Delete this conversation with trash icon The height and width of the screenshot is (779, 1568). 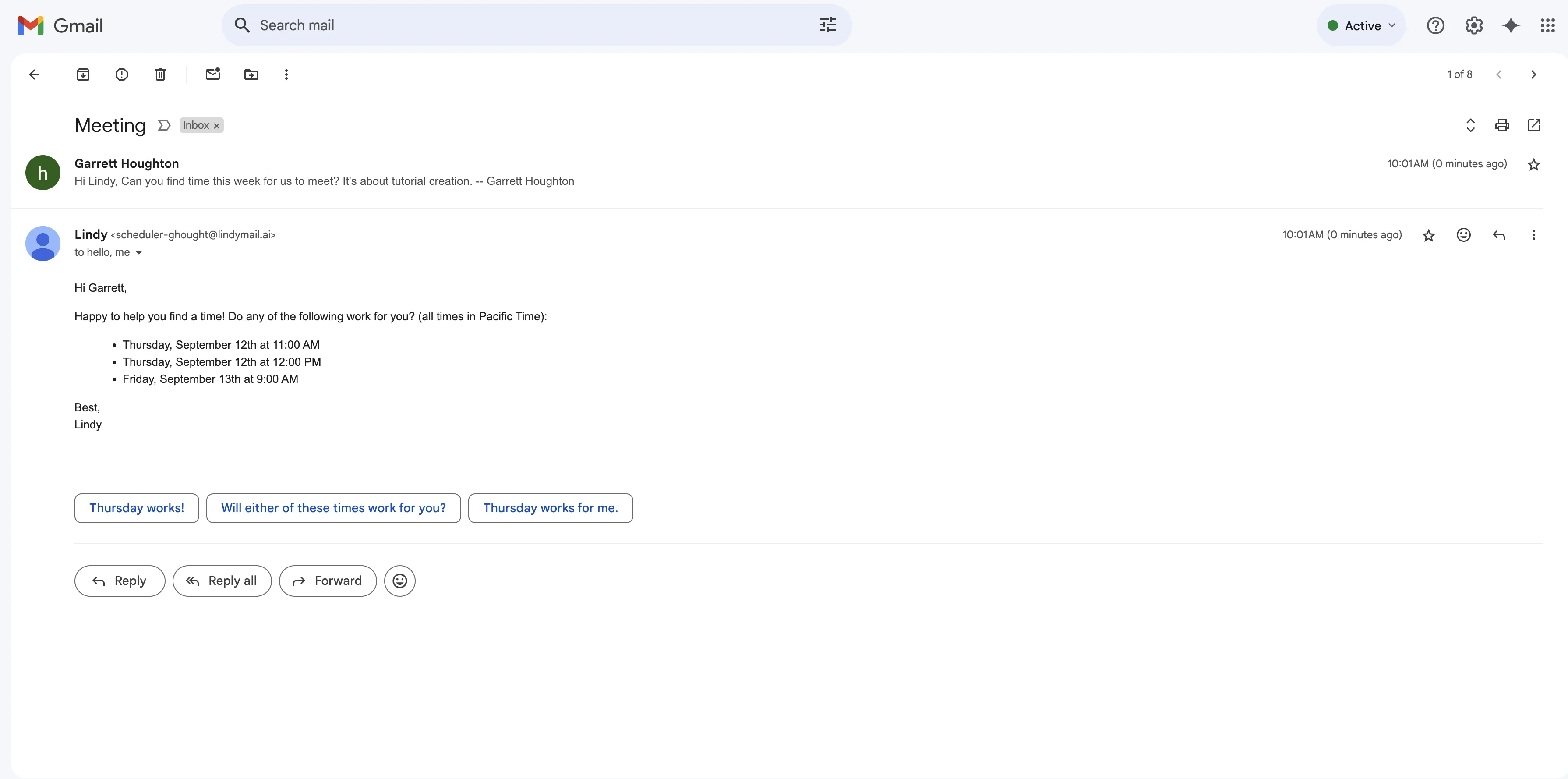[160, 74]
